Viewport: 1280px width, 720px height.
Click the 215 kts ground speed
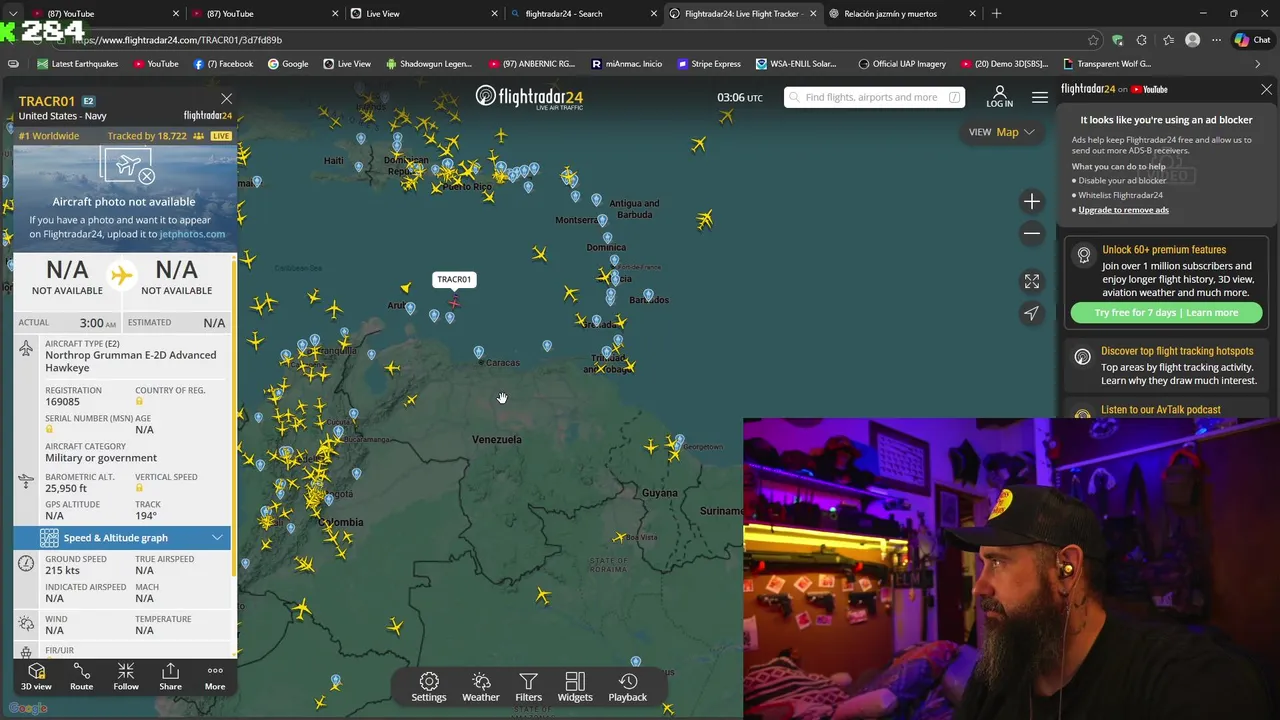tap(62, 570)
